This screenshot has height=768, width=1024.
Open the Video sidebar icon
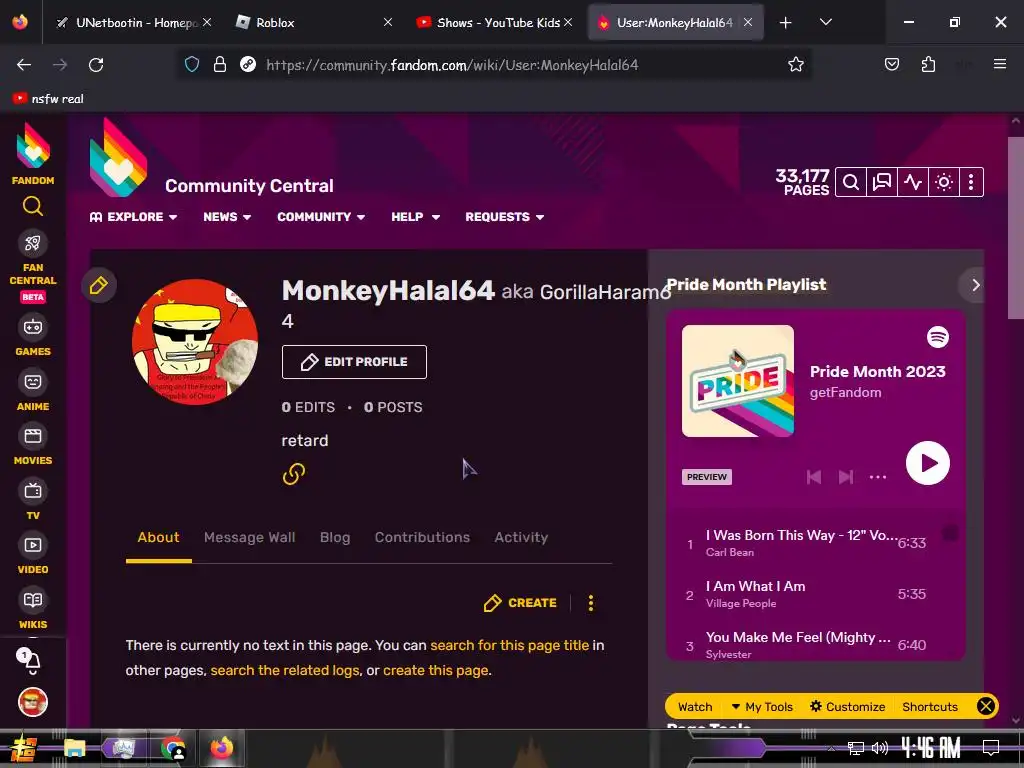(x=33, y=545)
